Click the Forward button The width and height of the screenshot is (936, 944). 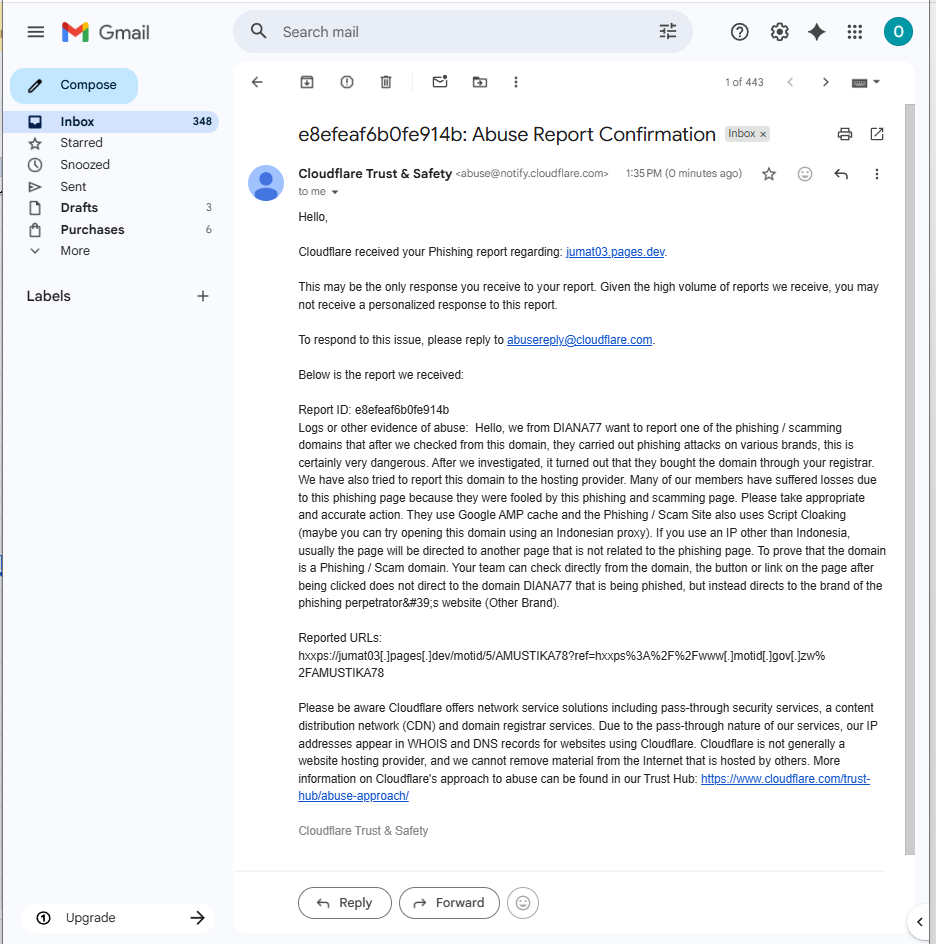tap(449, 902)
